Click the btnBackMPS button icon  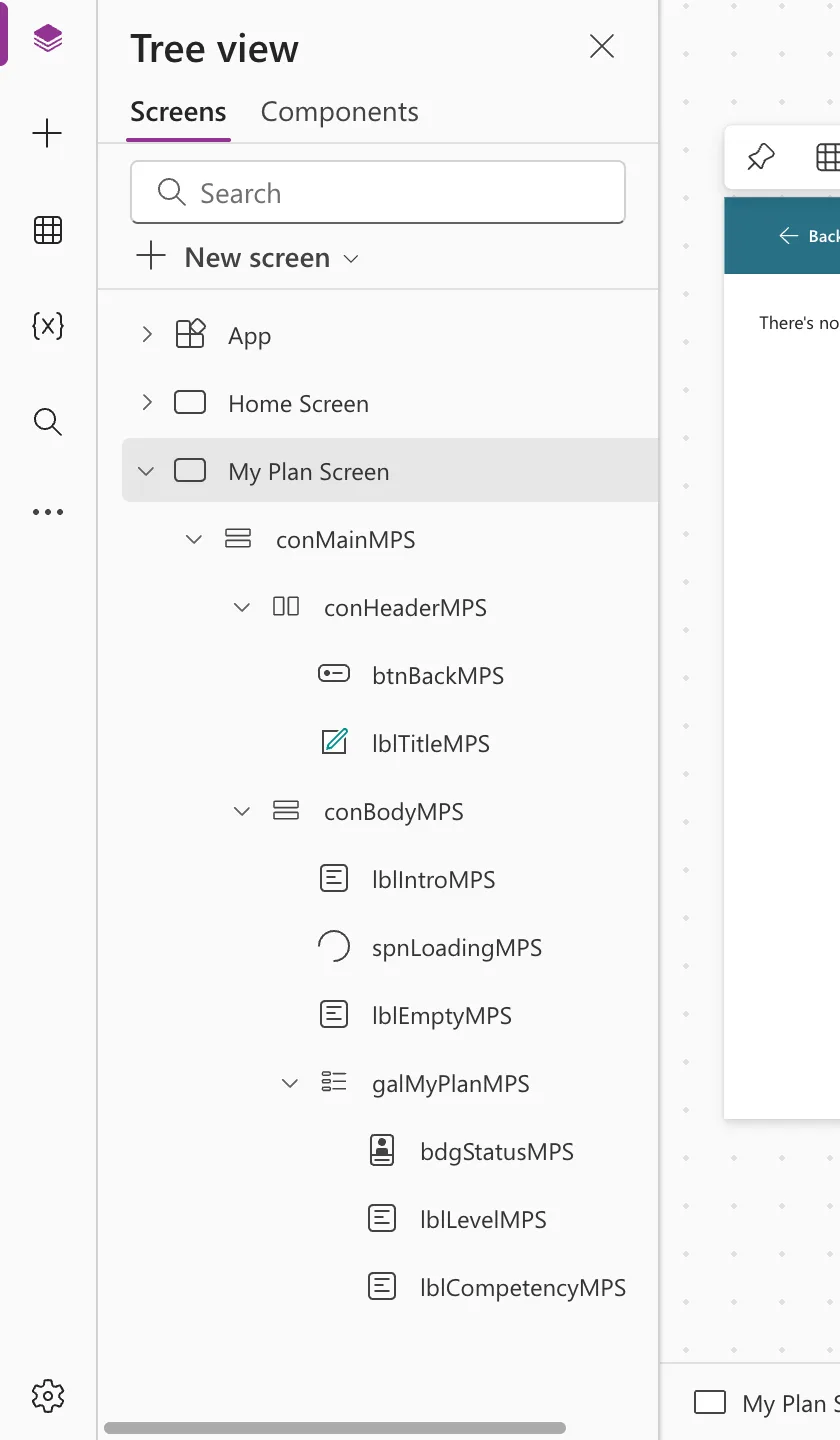click(x=334, y=674)
